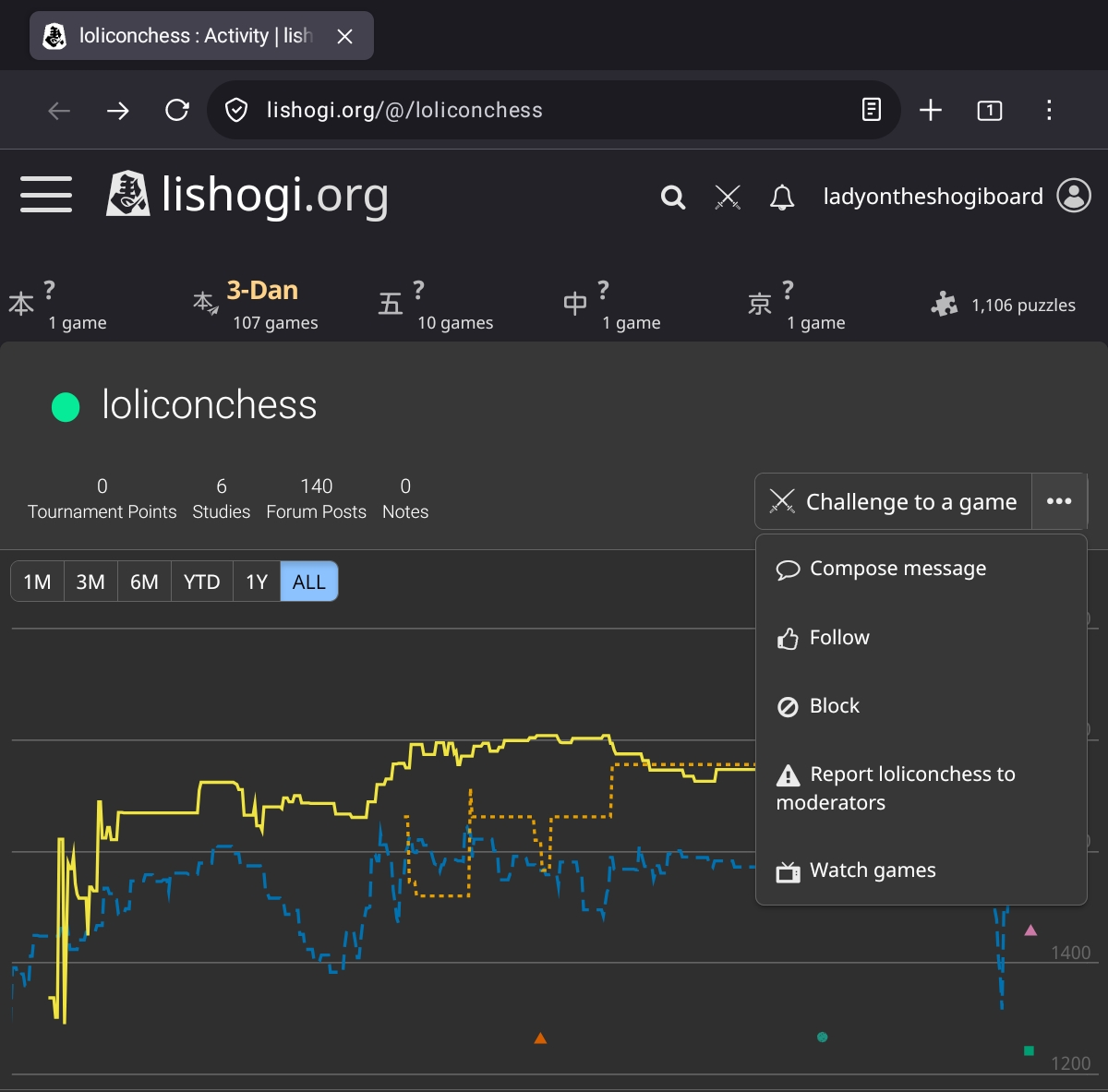
Task: Go back to the previous page
Action: click(x=59, y=111)
